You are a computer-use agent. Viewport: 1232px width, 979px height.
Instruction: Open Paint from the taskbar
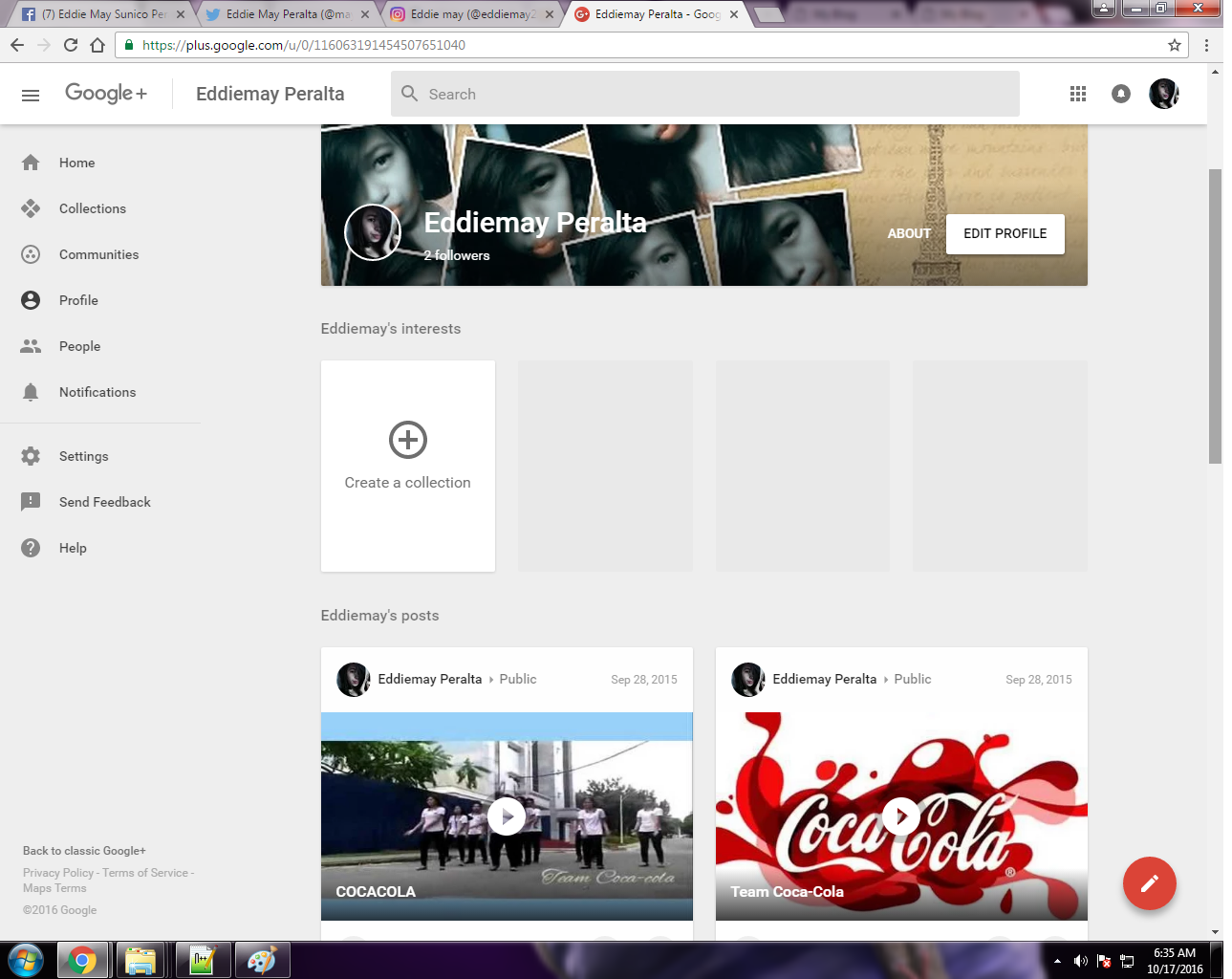point(261,960)
